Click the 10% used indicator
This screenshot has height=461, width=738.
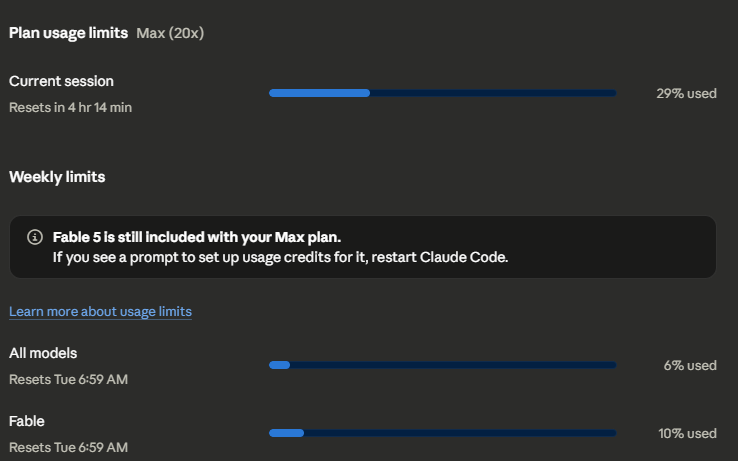(x=687, y=433)
